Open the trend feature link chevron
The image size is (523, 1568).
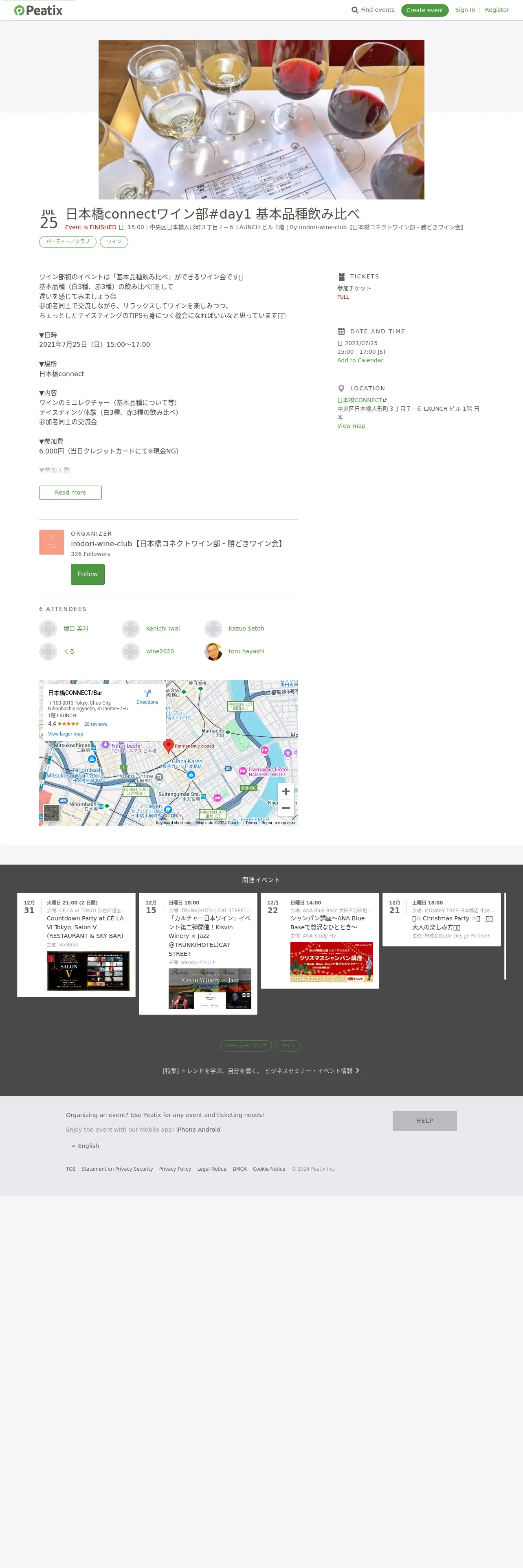coord(357,1070)
